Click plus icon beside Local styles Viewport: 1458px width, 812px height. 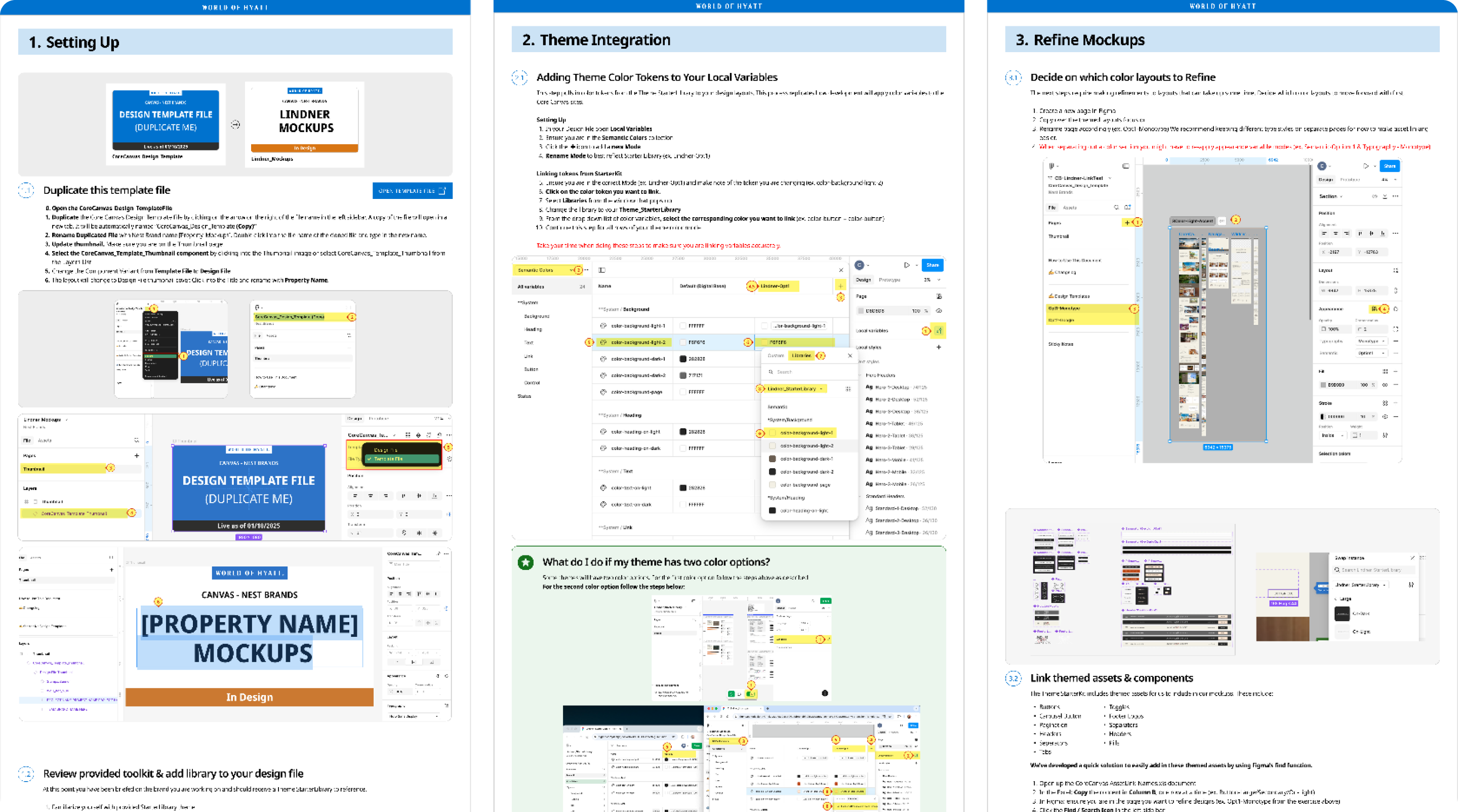point(939,347)
